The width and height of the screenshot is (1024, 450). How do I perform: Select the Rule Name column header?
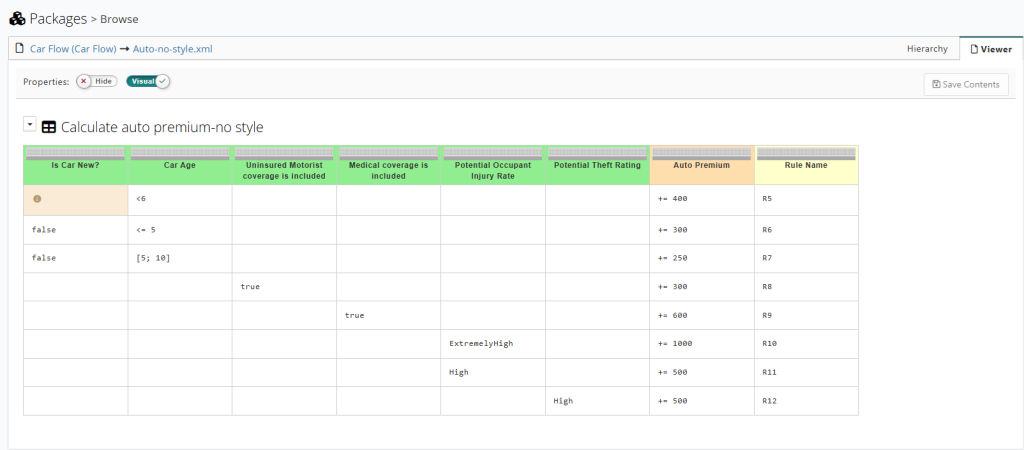coord(807,165)
